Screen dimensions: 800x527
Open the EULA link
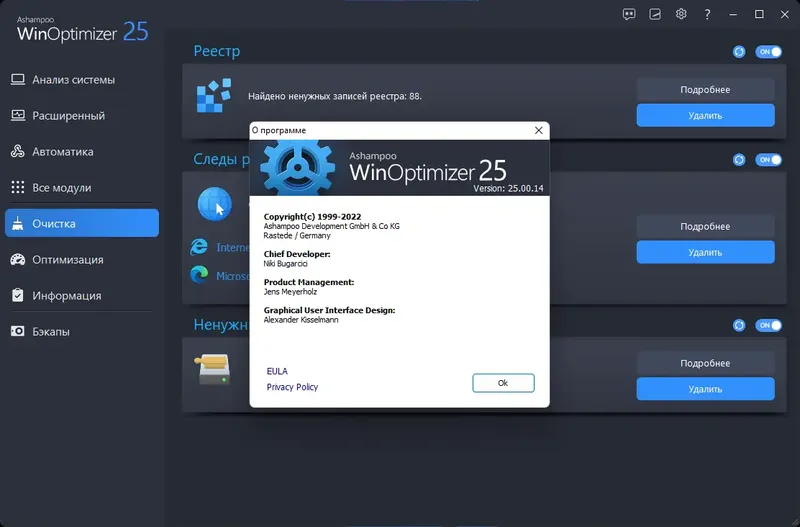pyautogui.click(x=277, y=371)
